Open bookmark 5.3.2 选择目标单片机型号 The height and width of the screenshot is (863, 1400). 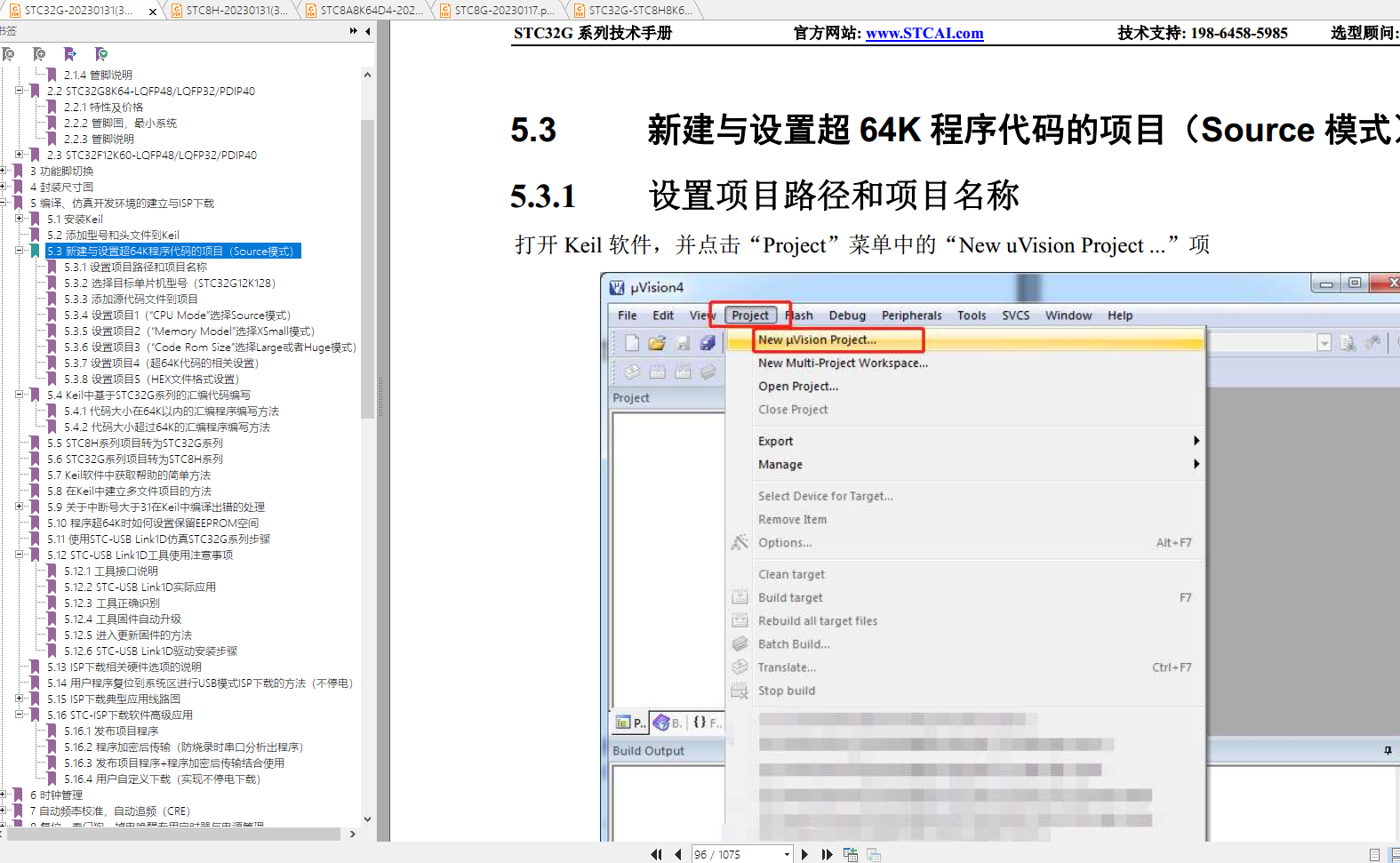tap(170, 283)
